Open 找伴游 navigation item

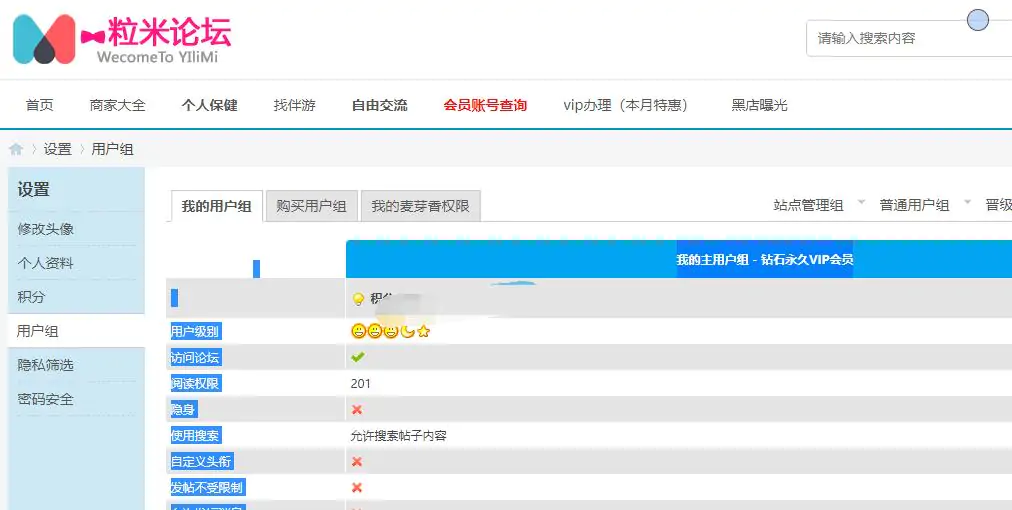[x=294, y=105]
